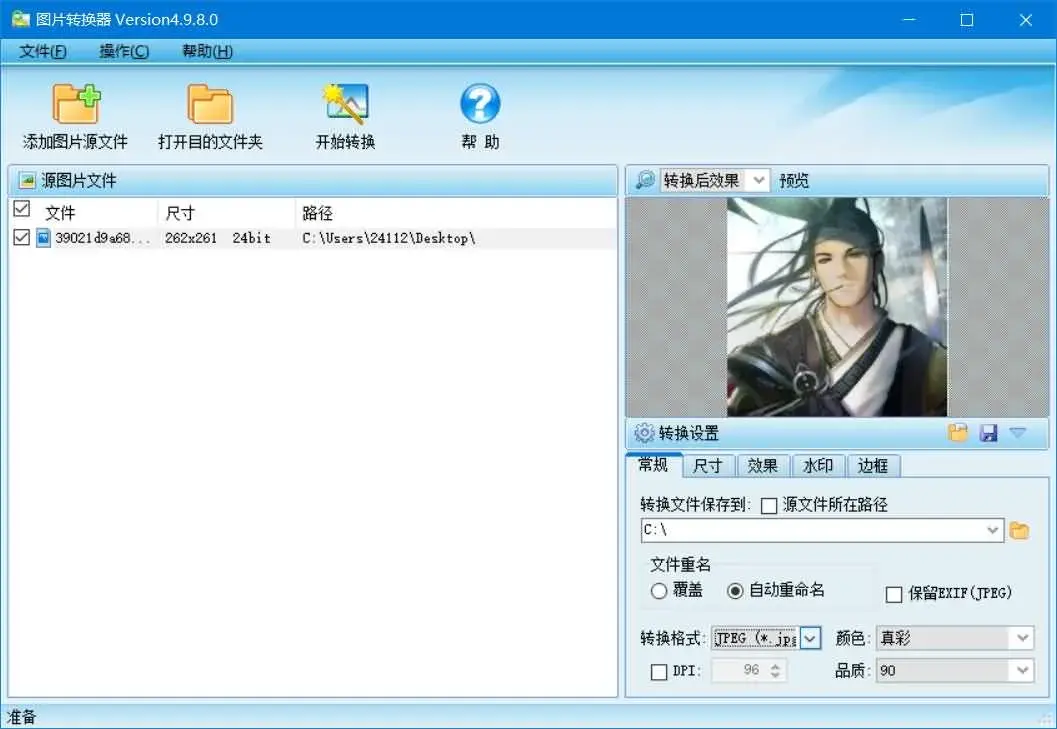Load settings via folder icon in 转换设置
This screenshot has height=729, width=1057.
(x=958, y=432)
